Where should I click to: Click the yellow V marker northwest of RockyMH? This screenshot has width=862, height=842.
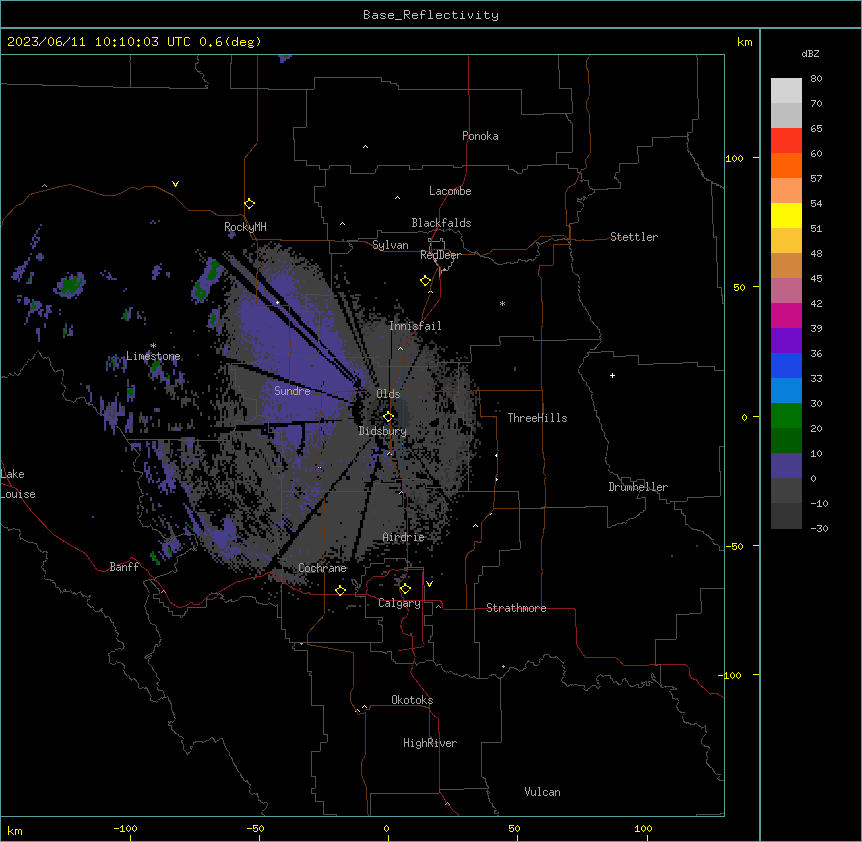point(175,184)
